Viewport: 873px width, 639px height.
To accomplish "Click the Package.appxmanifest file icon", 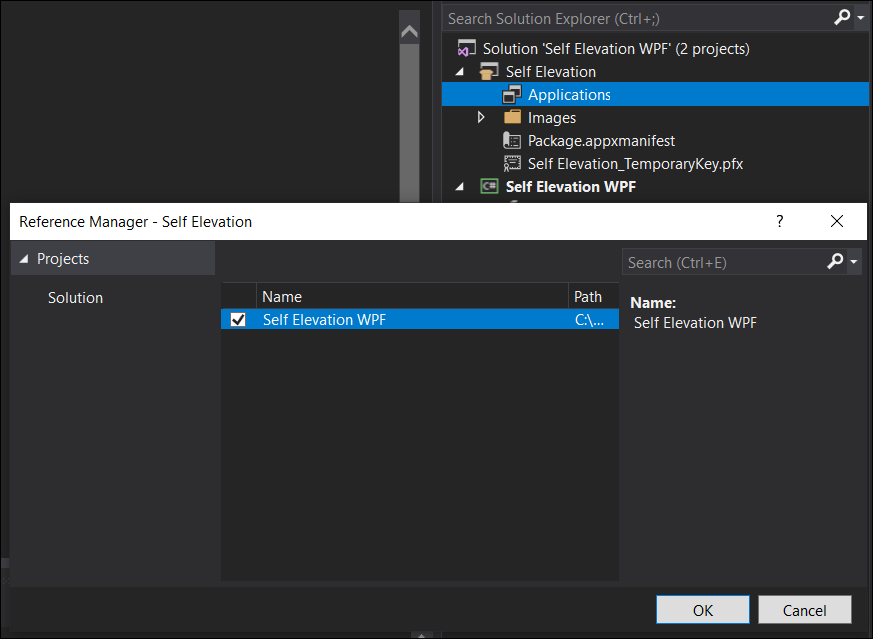I will click(512, 141).
